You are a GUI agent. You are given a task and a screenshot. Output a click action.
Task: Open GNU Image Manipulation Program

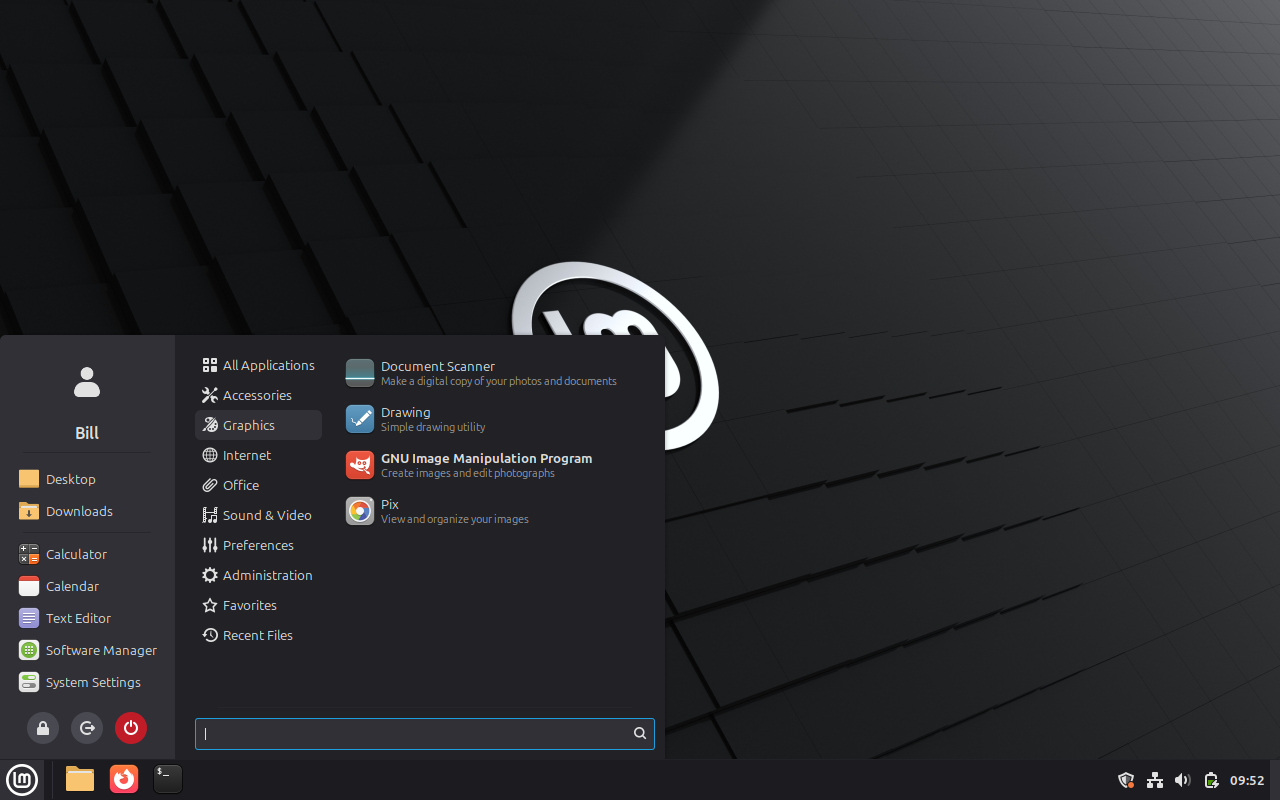click(x=486, y=465)
